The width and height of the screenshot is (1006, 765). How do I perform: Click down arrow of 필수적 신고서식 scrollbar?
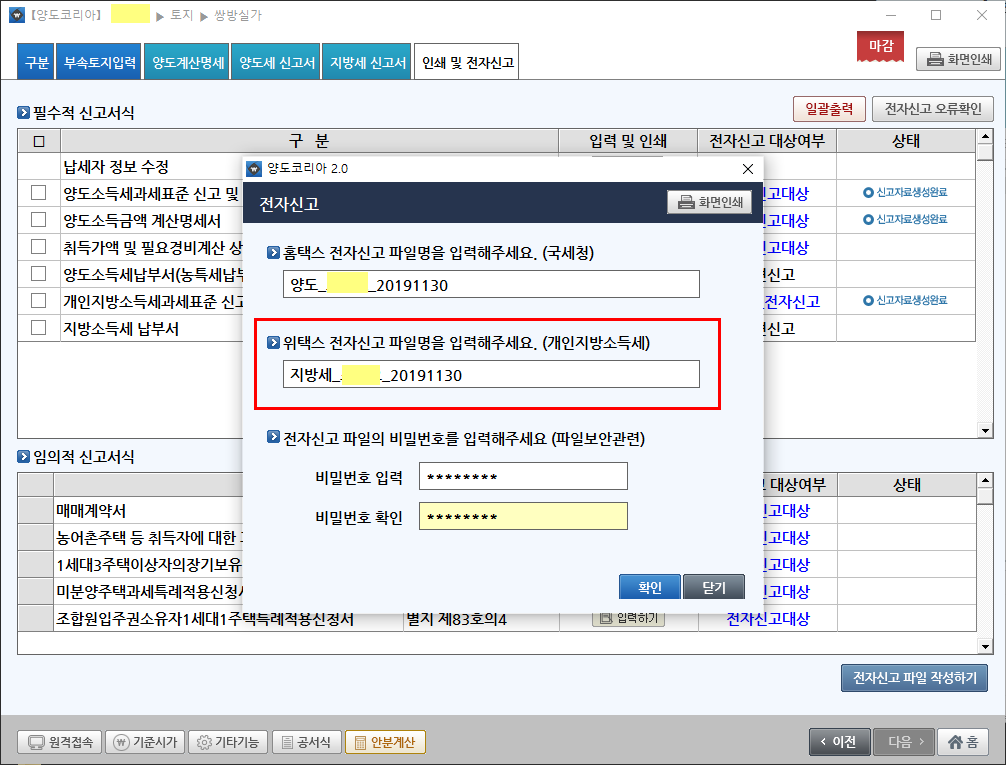[985, 431]
